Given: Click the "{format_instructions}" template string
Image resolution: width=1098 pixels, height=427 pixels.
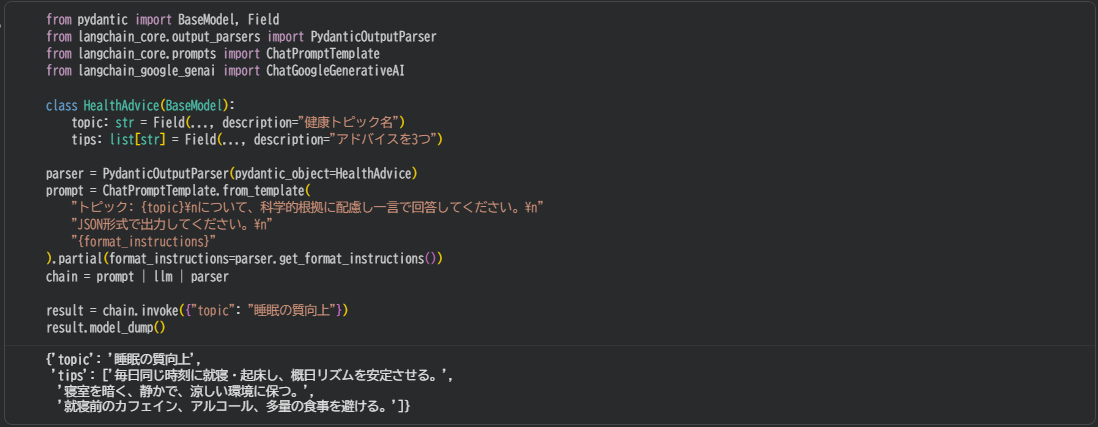Looking at the screenshot, I should (143, 241).
